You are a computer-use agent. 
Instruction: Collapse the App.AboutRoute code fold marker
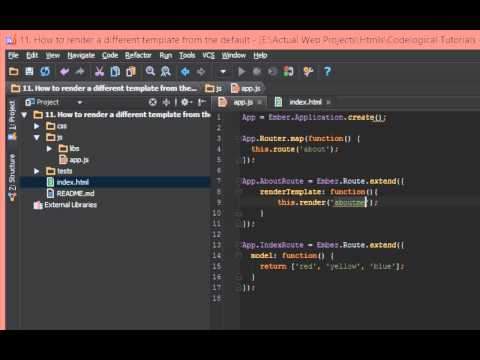pos(239,181)
